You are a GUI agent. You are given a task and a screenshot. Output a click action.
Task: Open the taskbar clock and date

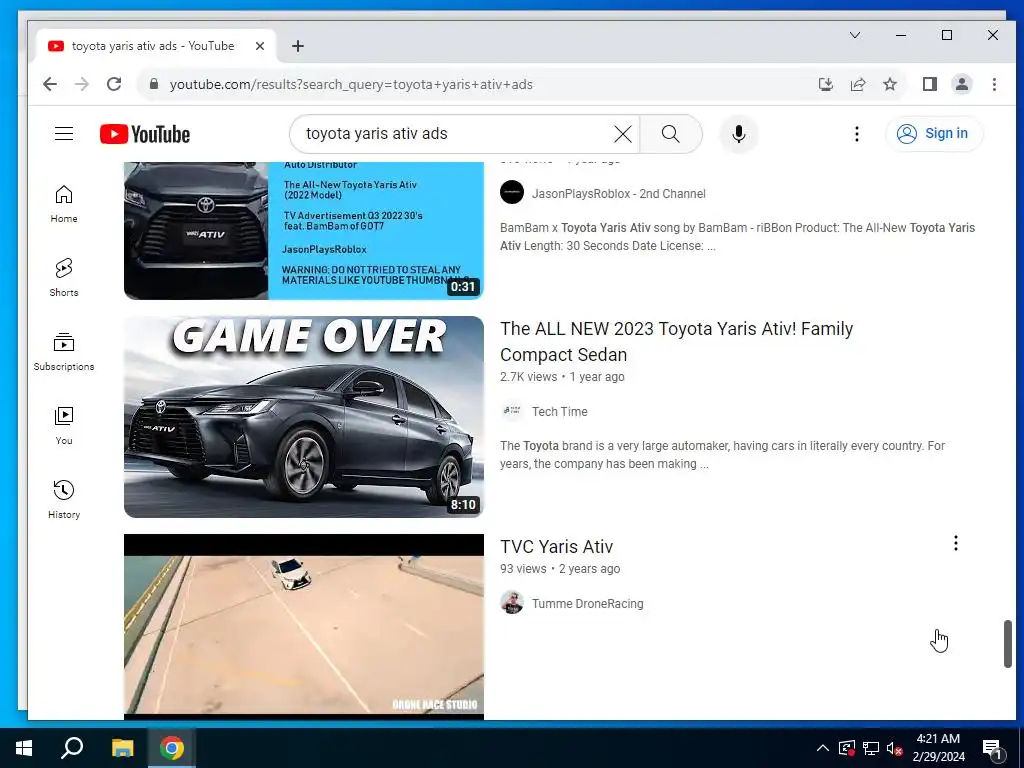click(x=938, y=748)
